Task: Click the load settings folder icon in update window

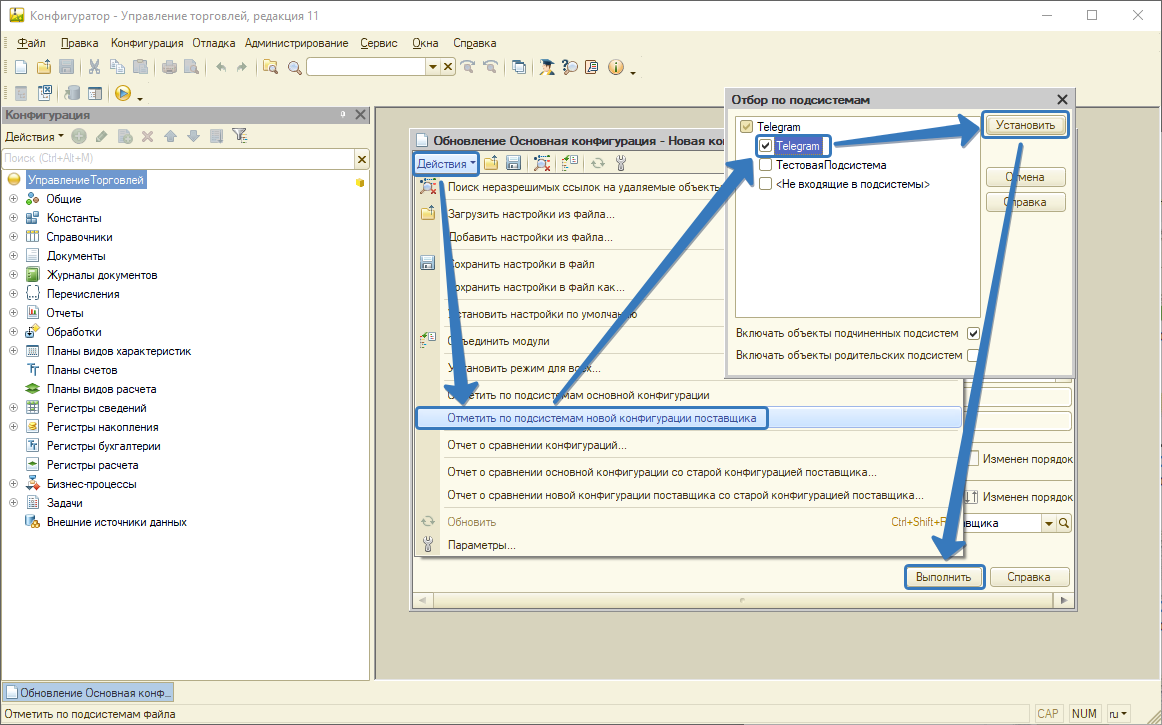Action: (491, 164)
